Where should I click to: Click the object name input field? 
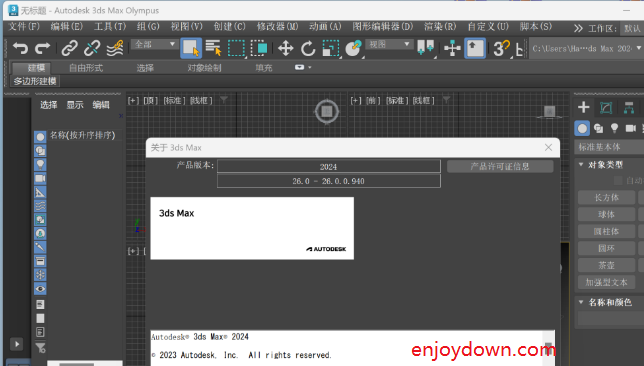click(611, 318)
